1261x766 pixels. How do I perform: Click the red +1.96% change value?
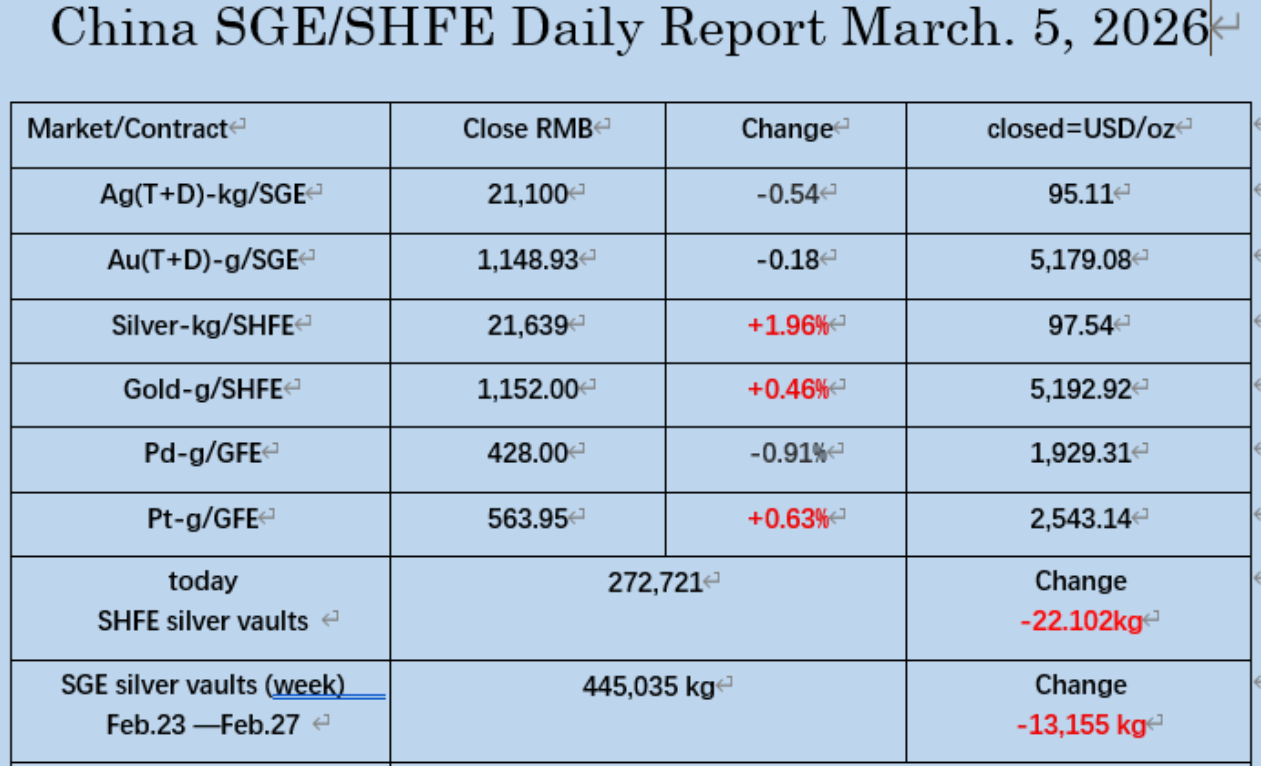(x=788, y=325)
